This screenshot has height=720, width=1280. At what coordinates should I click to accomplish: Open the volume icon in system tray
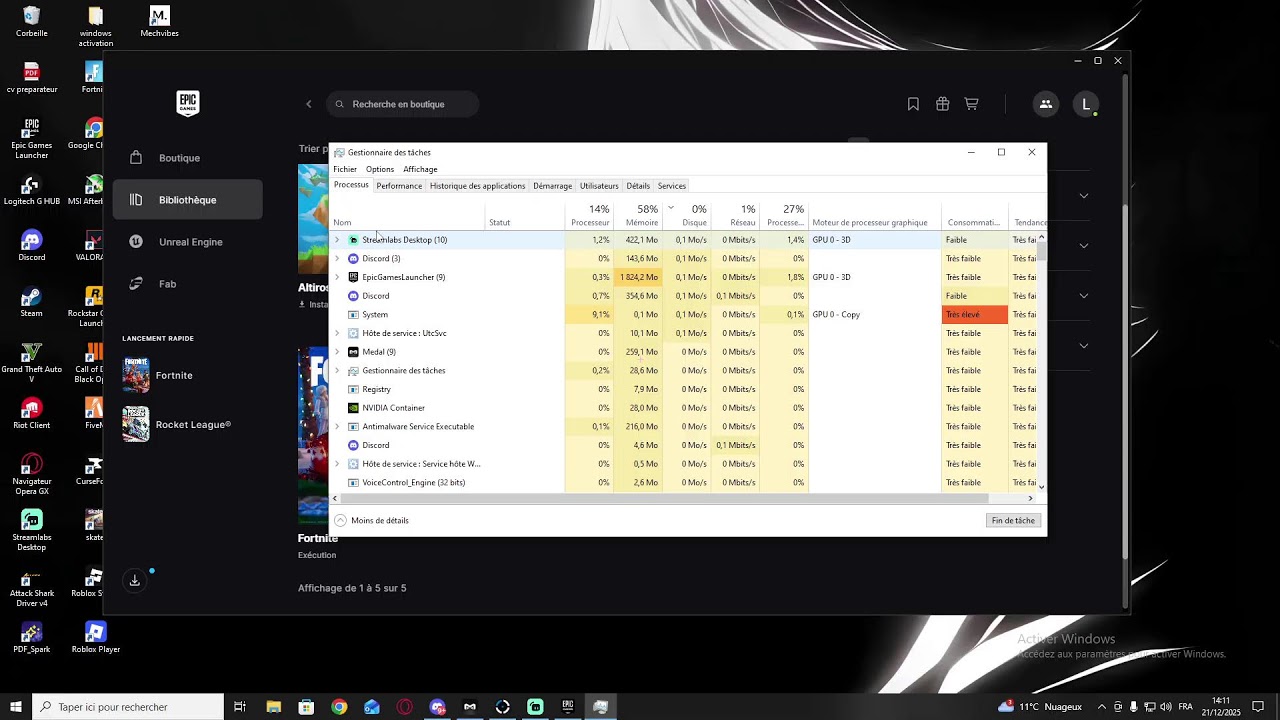tap(1166, 707)
